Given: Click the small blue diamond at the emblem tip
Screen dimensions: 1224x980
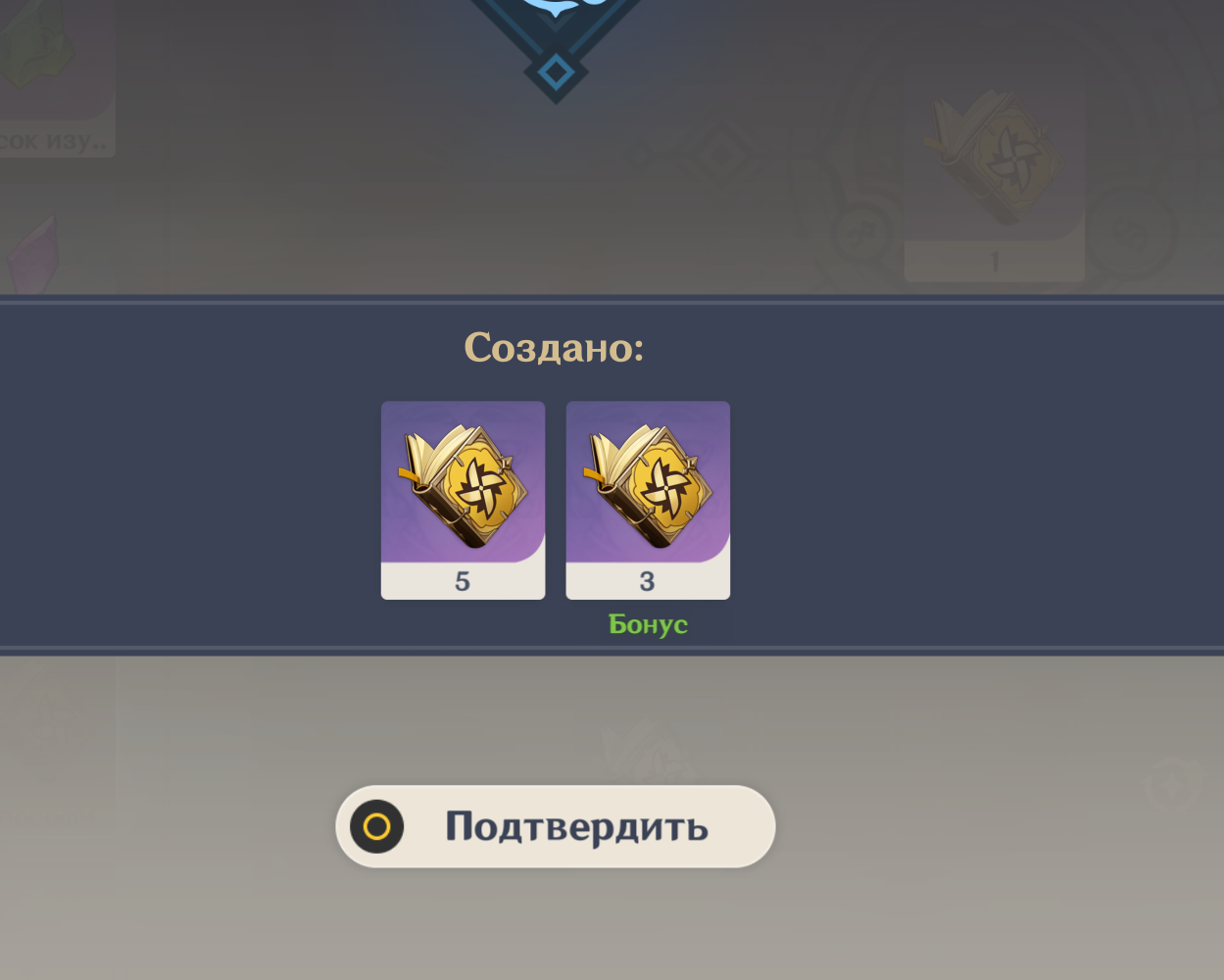Looking at the screenshot, I should [x=556, y=73].
